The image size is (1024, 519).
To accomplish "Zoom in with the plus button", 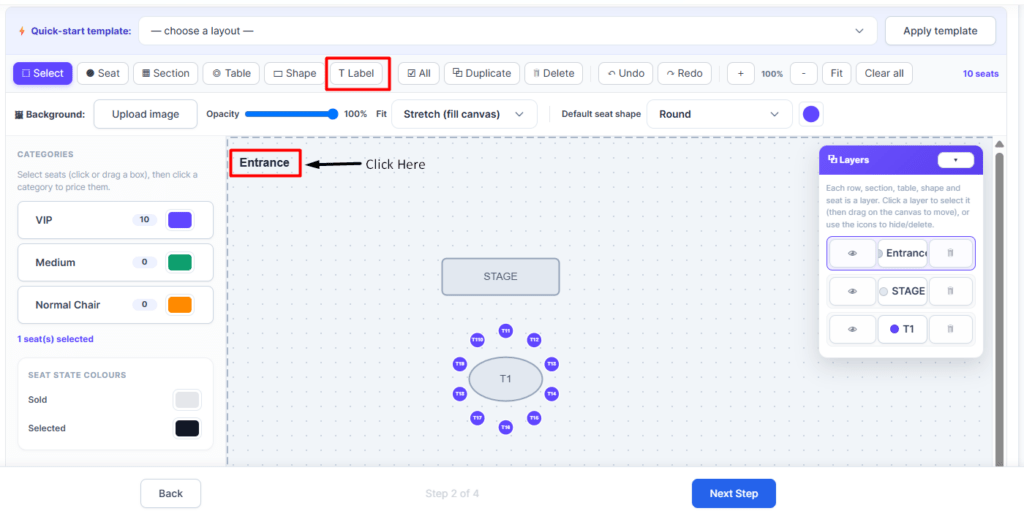I will click(741, 74).
